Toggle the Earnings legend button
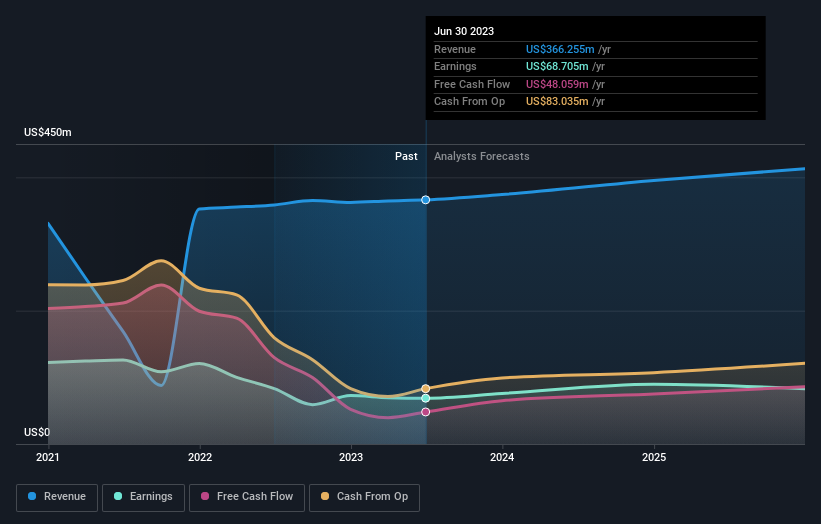Viewport: 821px width, 524px height. (143, 497)
